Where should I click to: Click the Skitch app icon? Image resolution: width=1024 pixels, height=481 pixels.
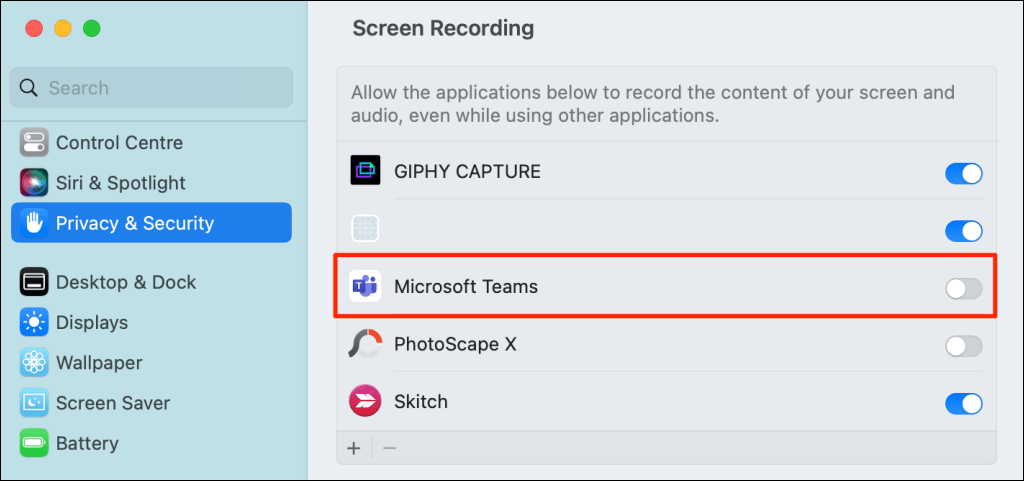(364, 402)
